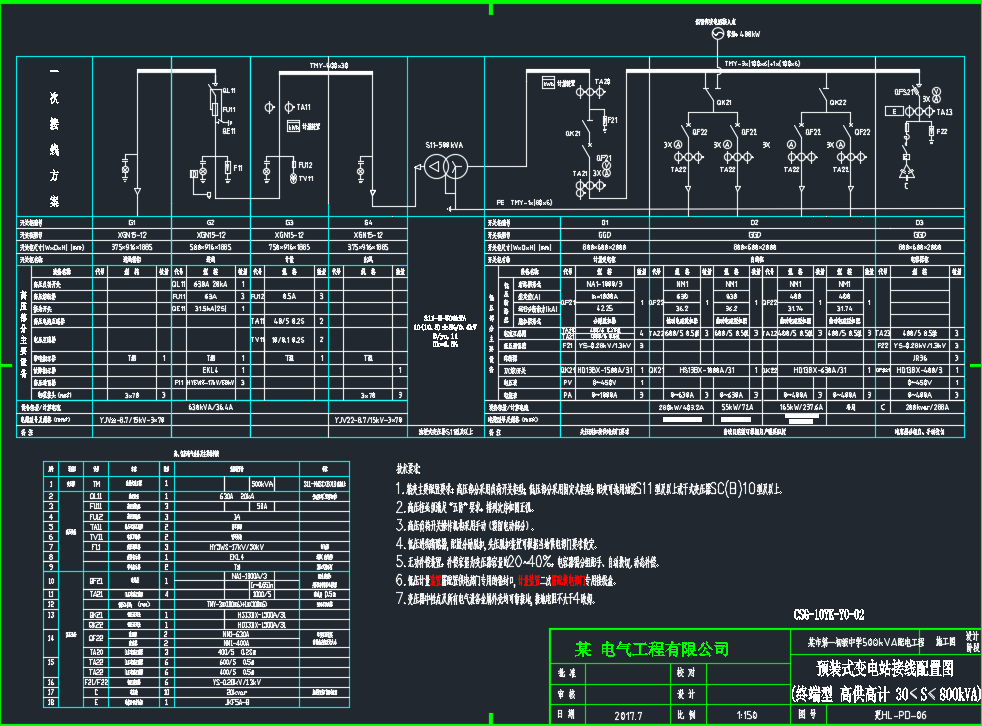Select the '55kW/71A' load cell
The width and height of the screenshot is (982, 726).
point(736,407)
